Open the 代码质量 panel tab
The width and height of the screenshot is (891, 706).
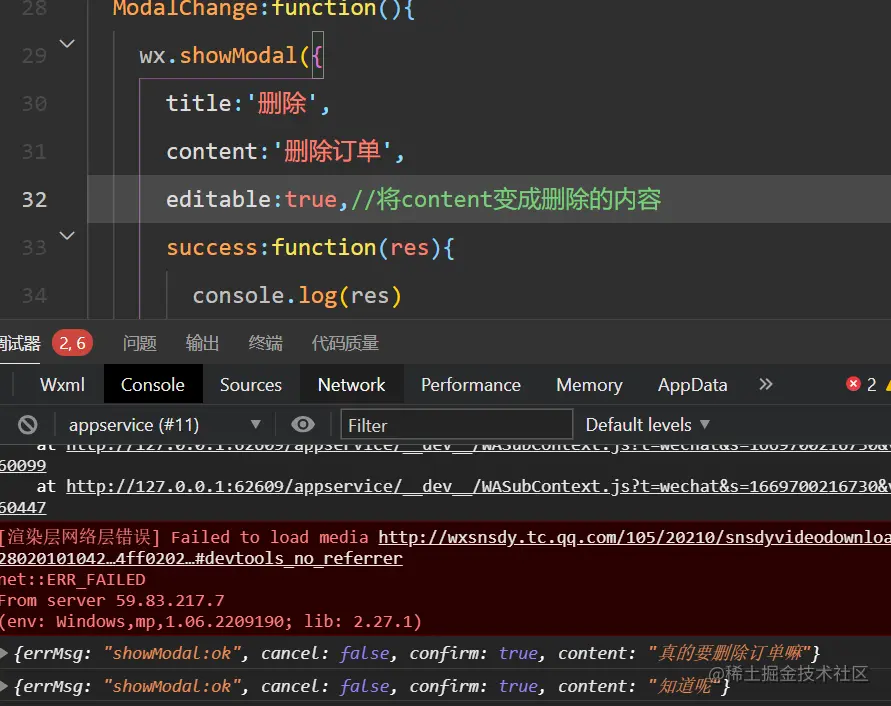click(345, 343)
